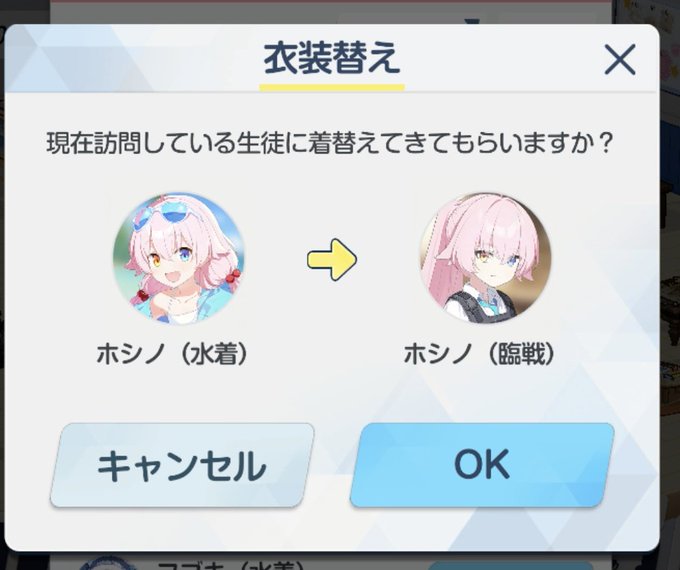
Task: Tap the partially hidden blue button behind dialog
Action: click(512, 565)
